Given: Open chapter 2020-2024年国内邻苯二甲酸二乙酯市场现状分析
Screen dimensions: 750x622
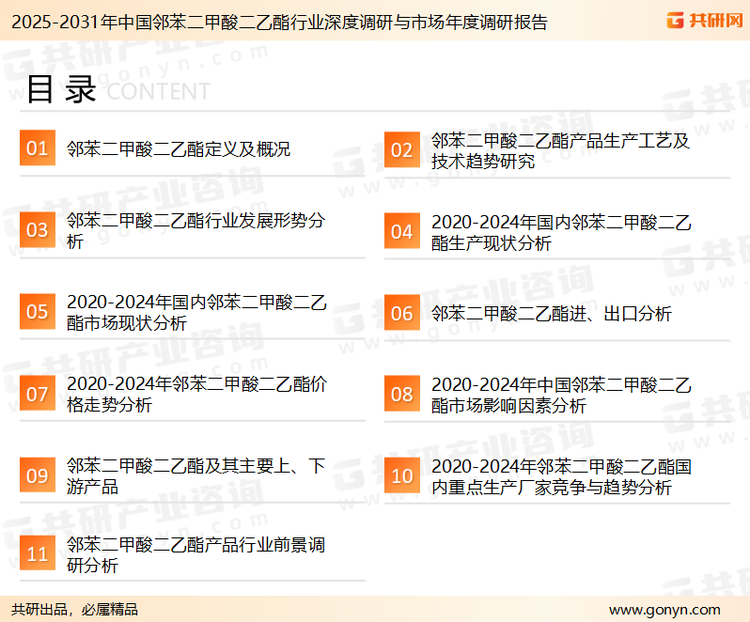Looking at the screenshot, I should coord(197,312).
